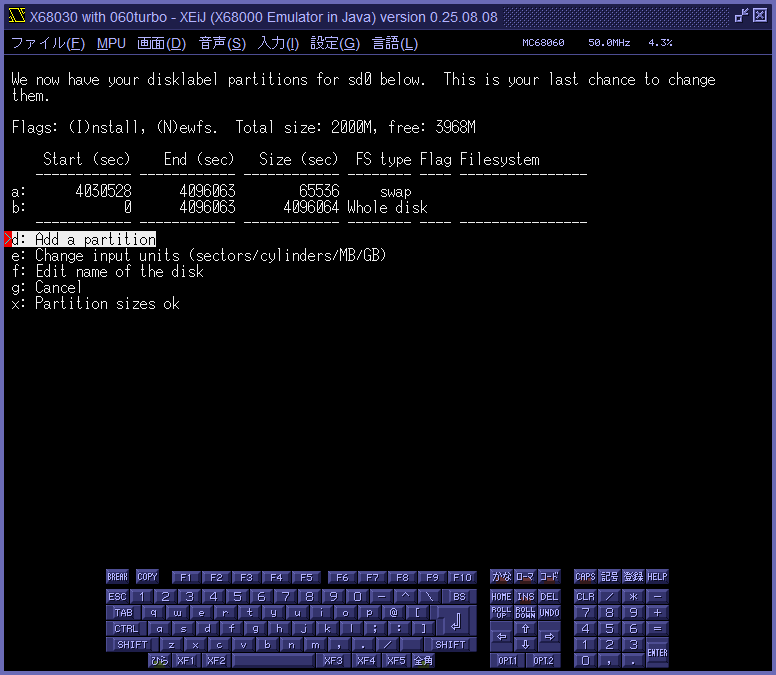776x675 pixels.
Task: Select 'd: Add a partition' option
Action: [x=83, y=240]
